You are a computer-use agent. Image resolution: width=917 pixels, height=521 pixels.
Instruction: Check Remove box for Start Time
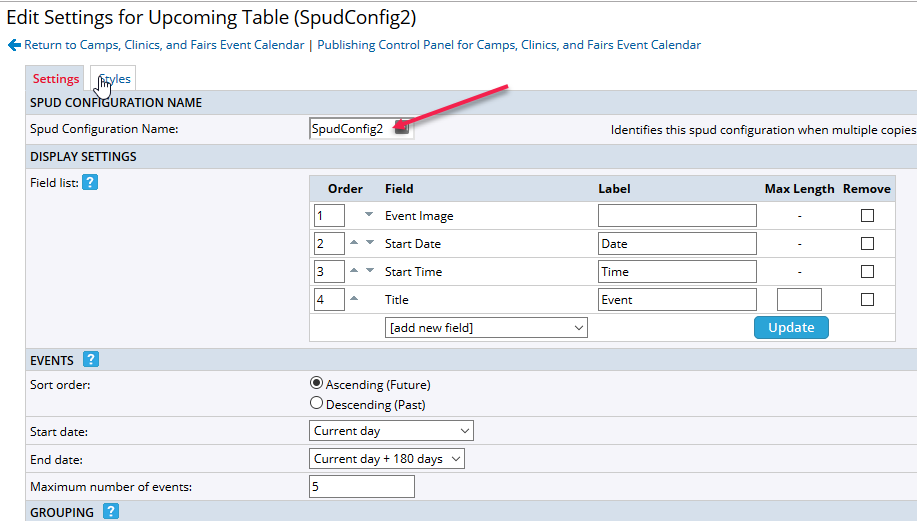click(867, 272)
